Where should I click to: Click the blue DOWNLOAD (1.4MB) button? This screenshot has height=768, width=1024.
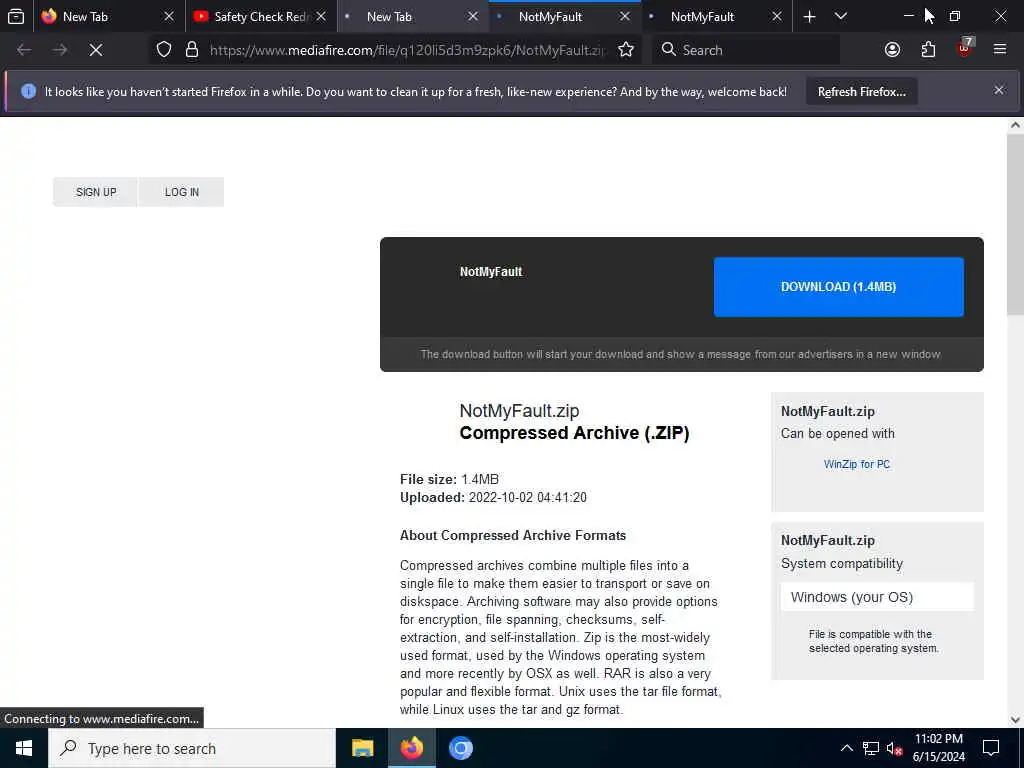pyautogui.click(x=838, y=287)
